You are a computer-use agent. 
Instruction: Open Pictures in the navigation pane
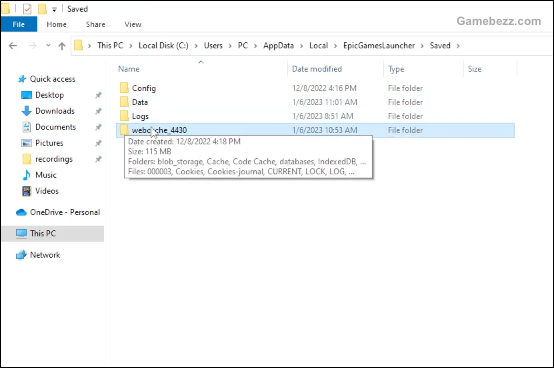tap(49, 143)
